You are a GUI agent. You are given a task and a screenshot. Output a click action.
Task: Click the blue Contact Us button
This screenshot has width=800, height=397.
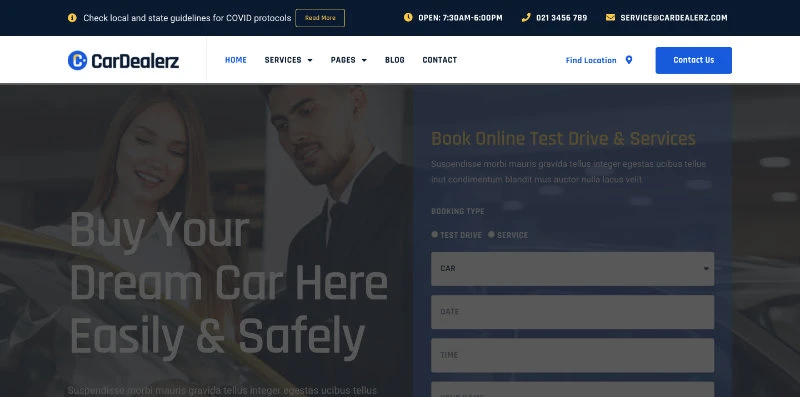click(x=693, y=60)
